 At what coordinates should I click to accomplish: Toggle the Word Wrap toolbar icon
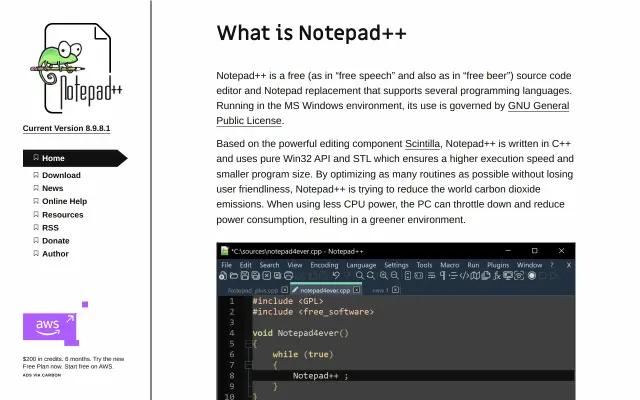pyautogui.click(x=431, y=276)
